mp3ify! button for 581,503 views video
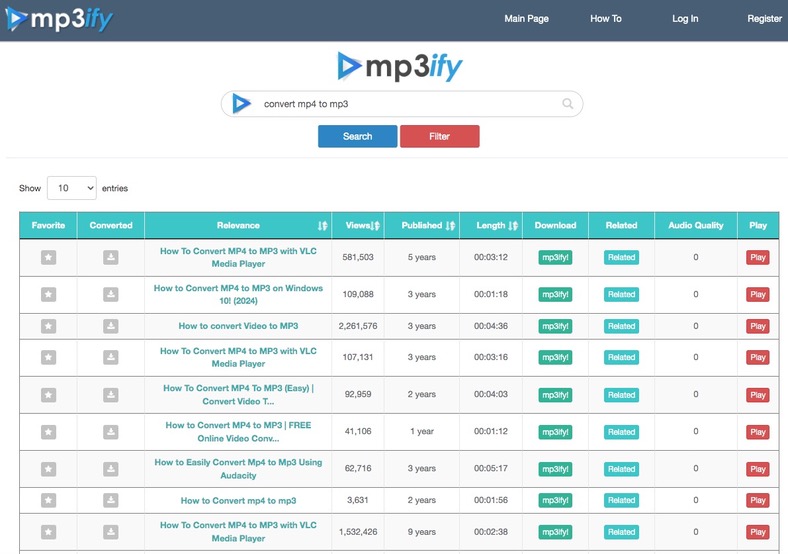Image resolution: width=788 pixels, height=554 pixels. tap(555, 257)
